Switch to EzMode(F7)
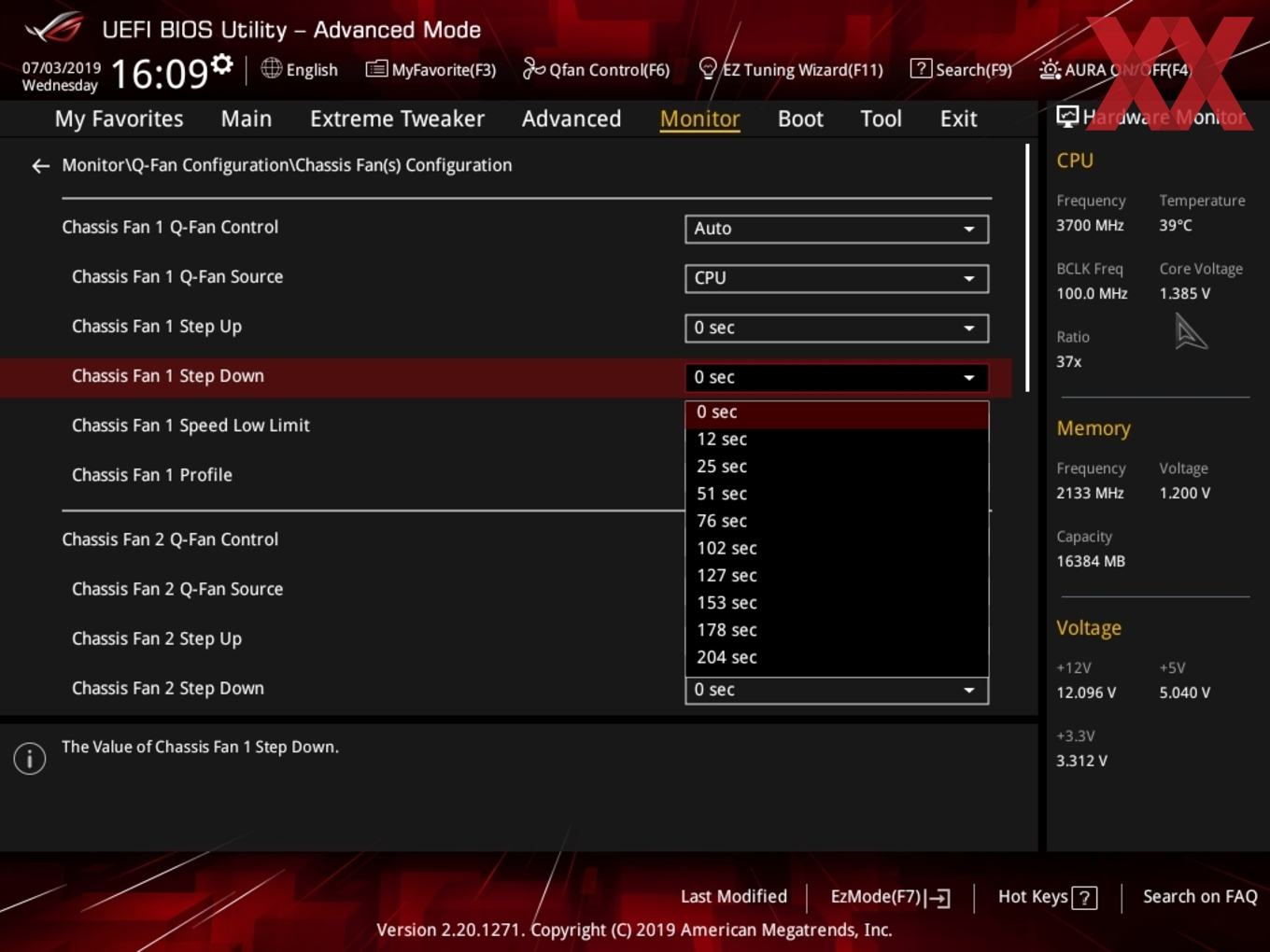Image resolution: width=1270 pixels, height=952 pixels. (x=890, y=897)
